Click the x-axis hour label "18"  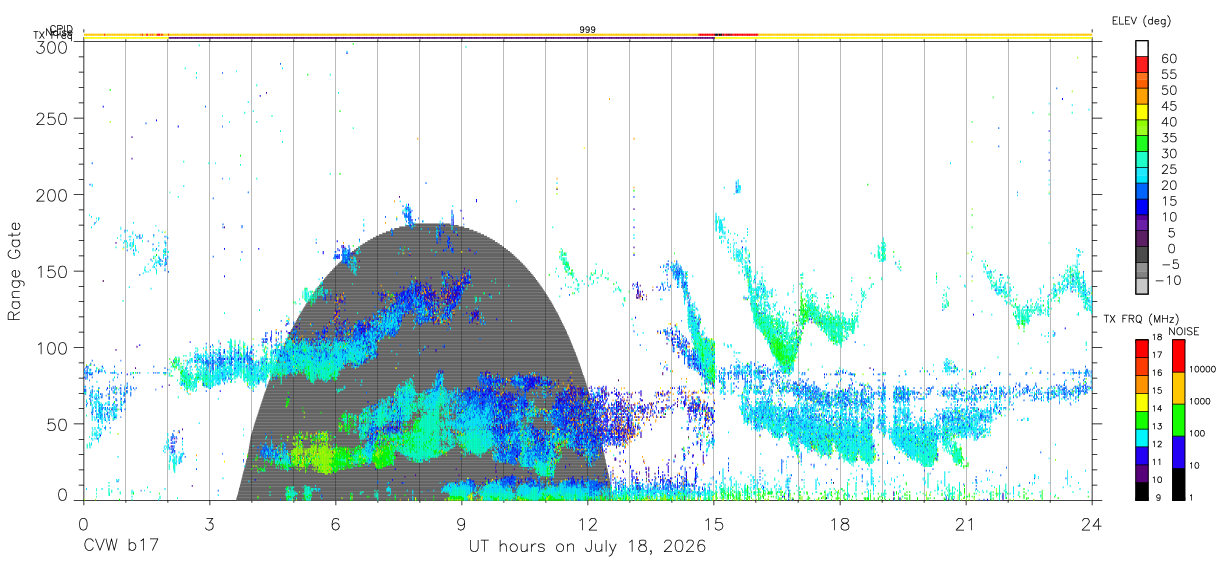pos(840,523)
